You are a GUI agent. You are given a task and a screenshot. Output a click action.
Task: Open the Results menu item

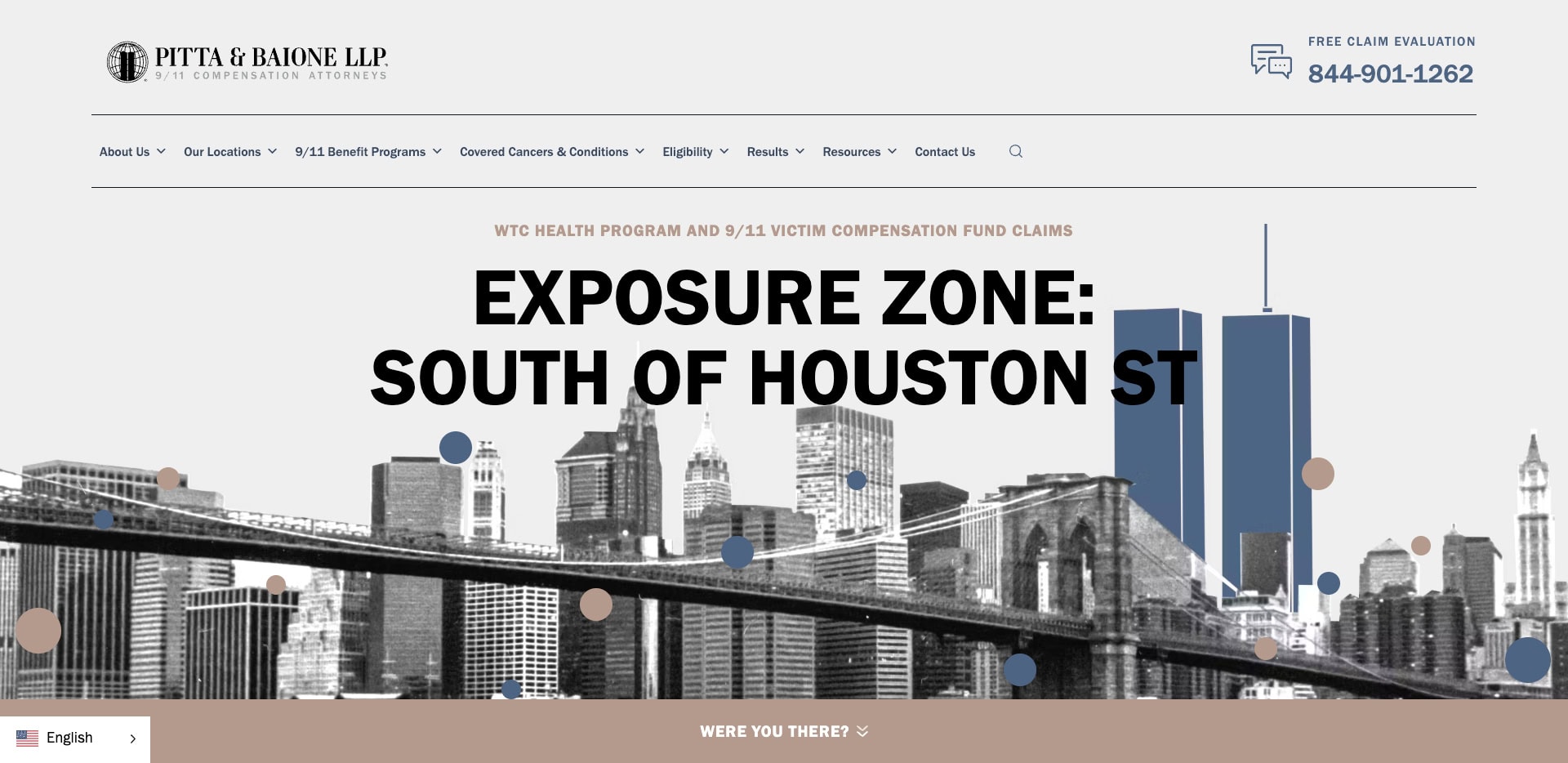[768, 152]
